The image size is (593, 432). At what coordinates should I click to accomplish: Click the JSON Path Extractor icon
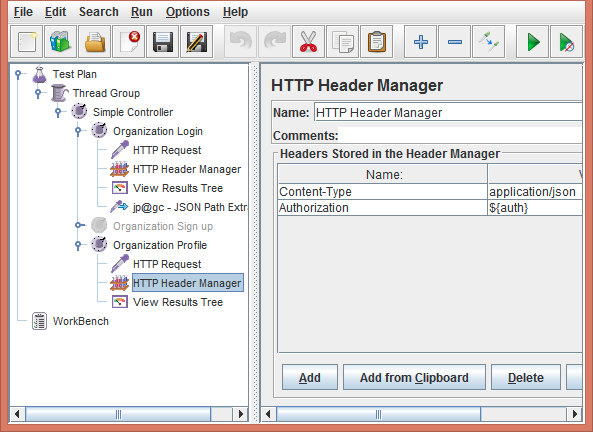tap(120, 207)
